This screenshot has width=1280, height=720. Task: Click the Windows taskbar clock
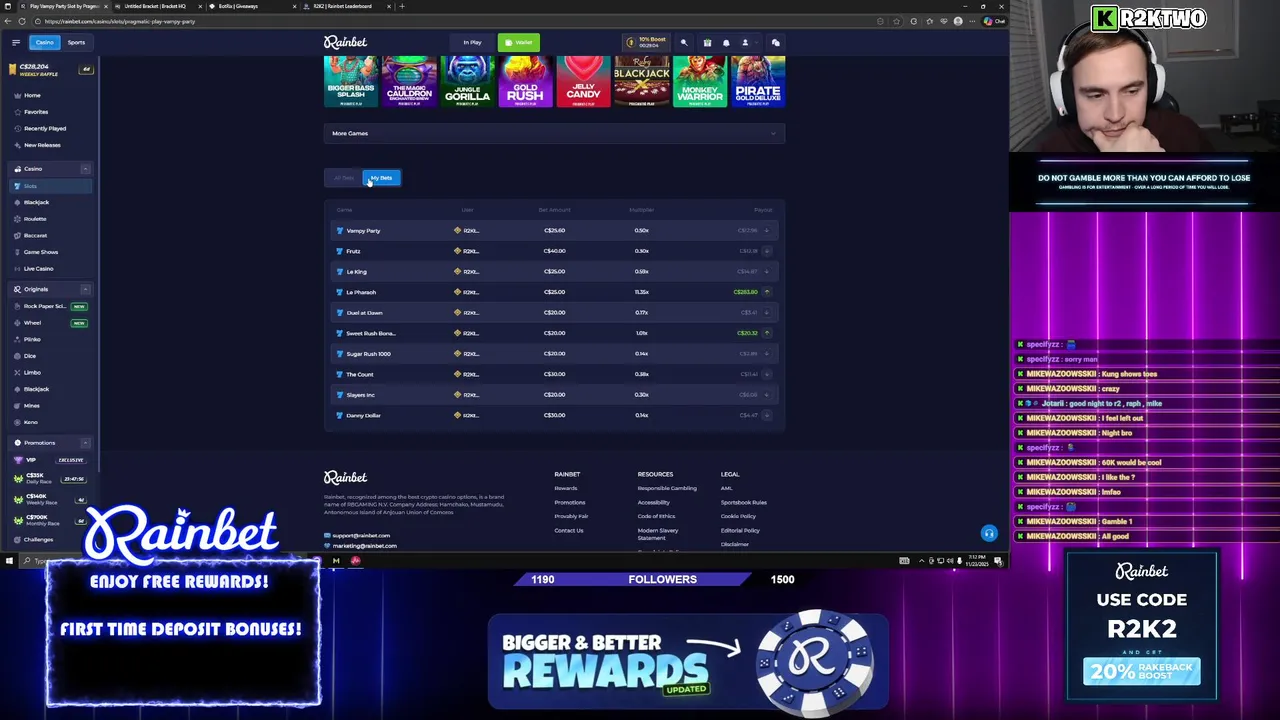point(976,561)
